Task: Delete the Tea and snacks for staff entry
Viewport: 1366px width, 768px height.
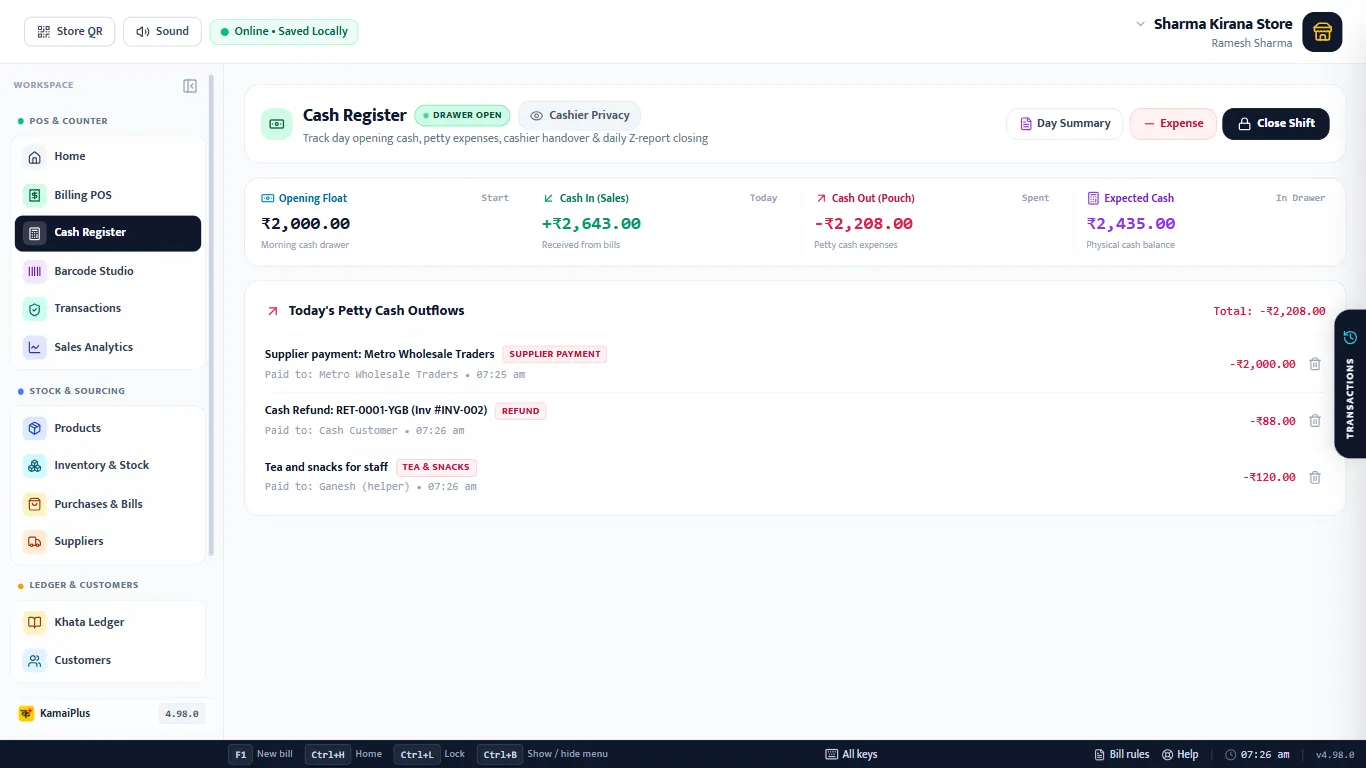Action: (x=1315, y=477)
